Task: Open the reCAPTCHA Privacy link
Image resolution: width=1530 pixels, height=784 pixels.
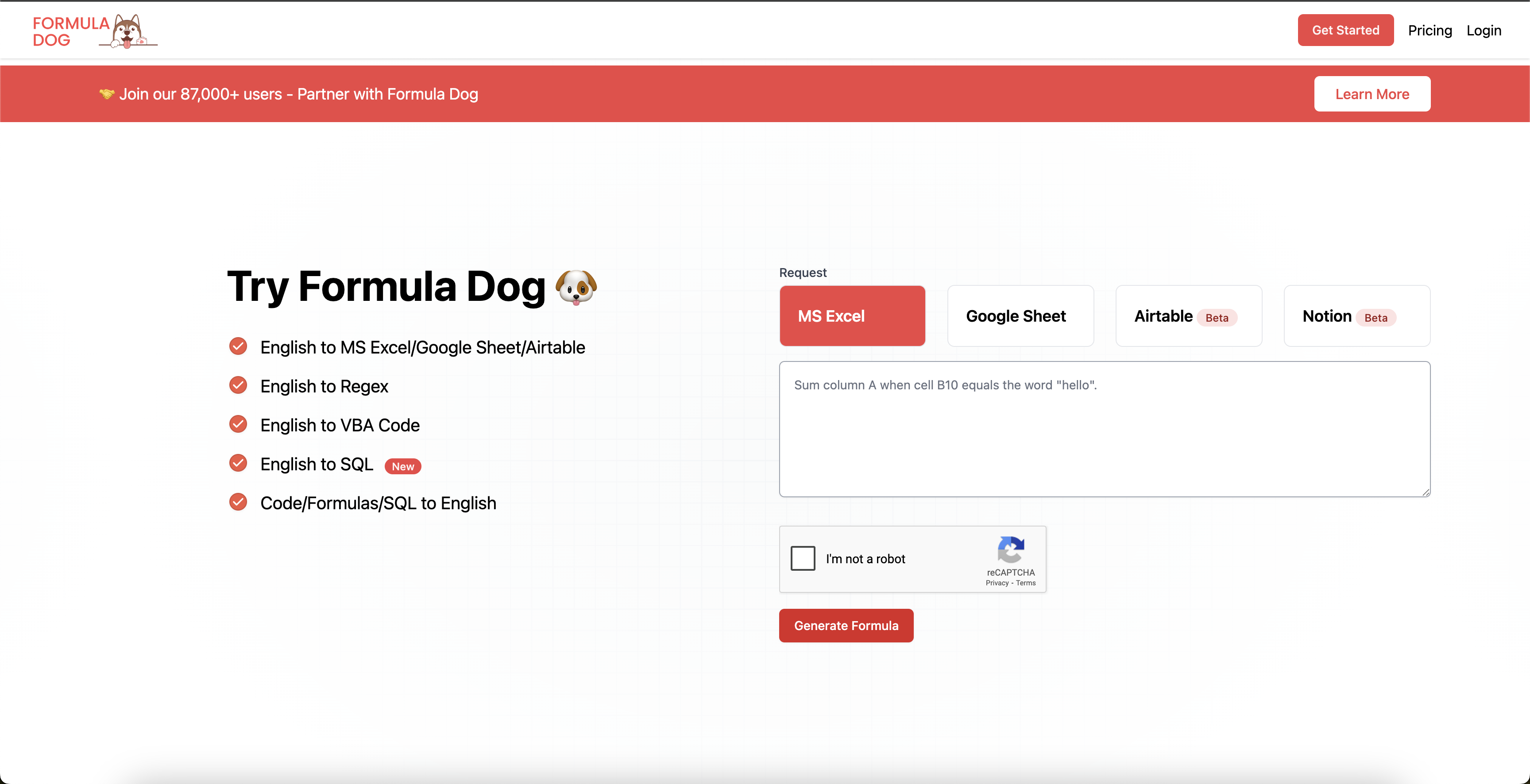Action: click(x=997, y=583)
